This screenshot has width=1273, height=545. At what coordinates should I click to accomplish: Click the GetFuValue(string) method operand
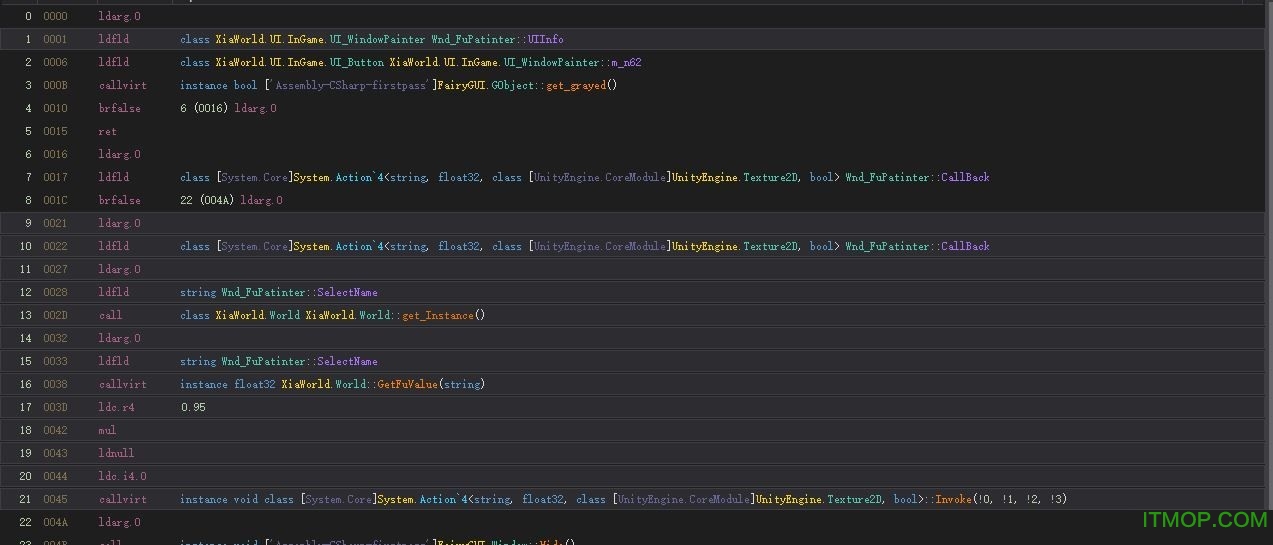click(x=430, y=384)
